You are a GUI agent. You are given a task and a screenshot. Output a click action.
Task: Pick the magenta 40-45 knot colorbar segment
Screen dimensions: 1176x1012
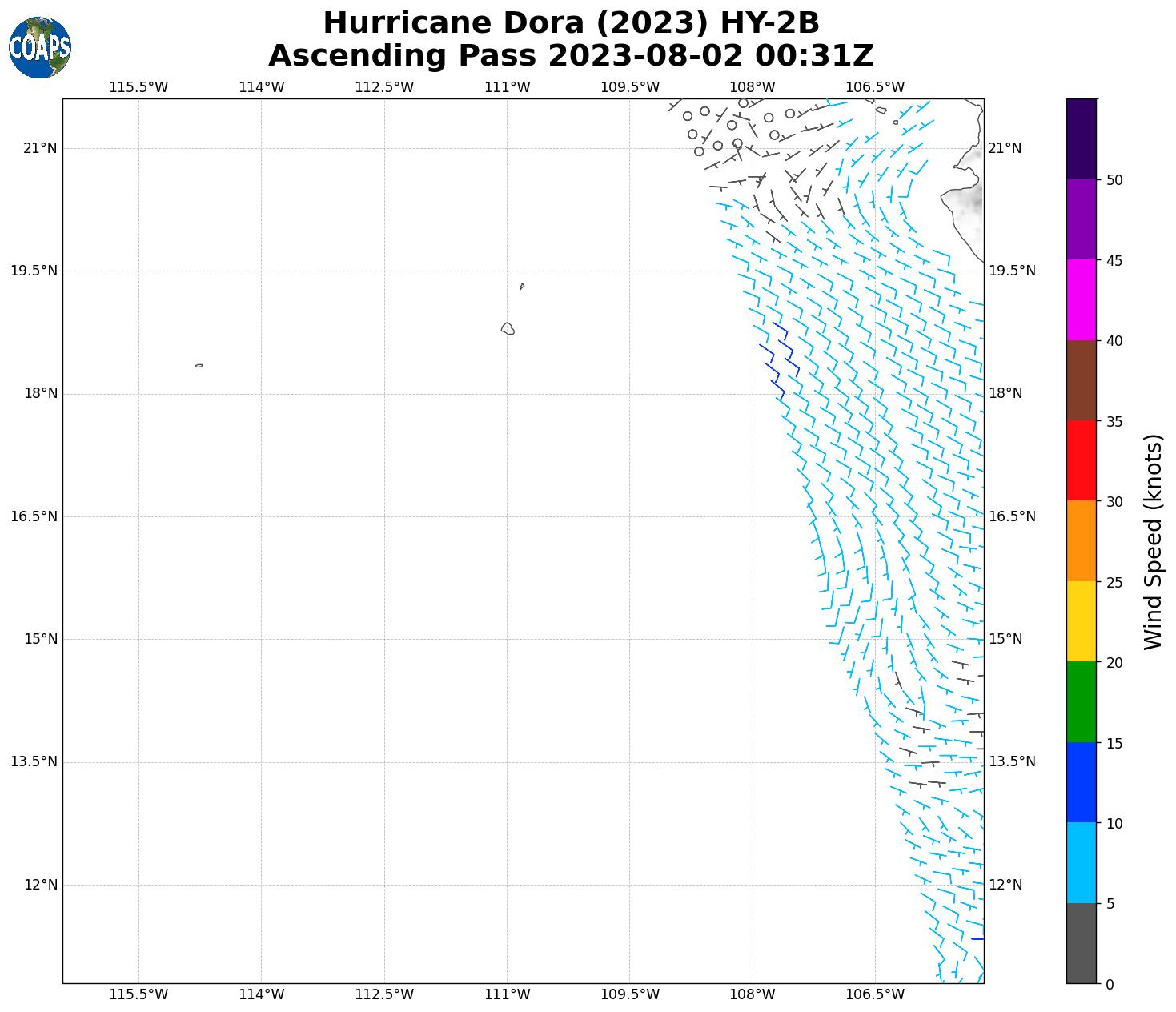pos(1081,299)
